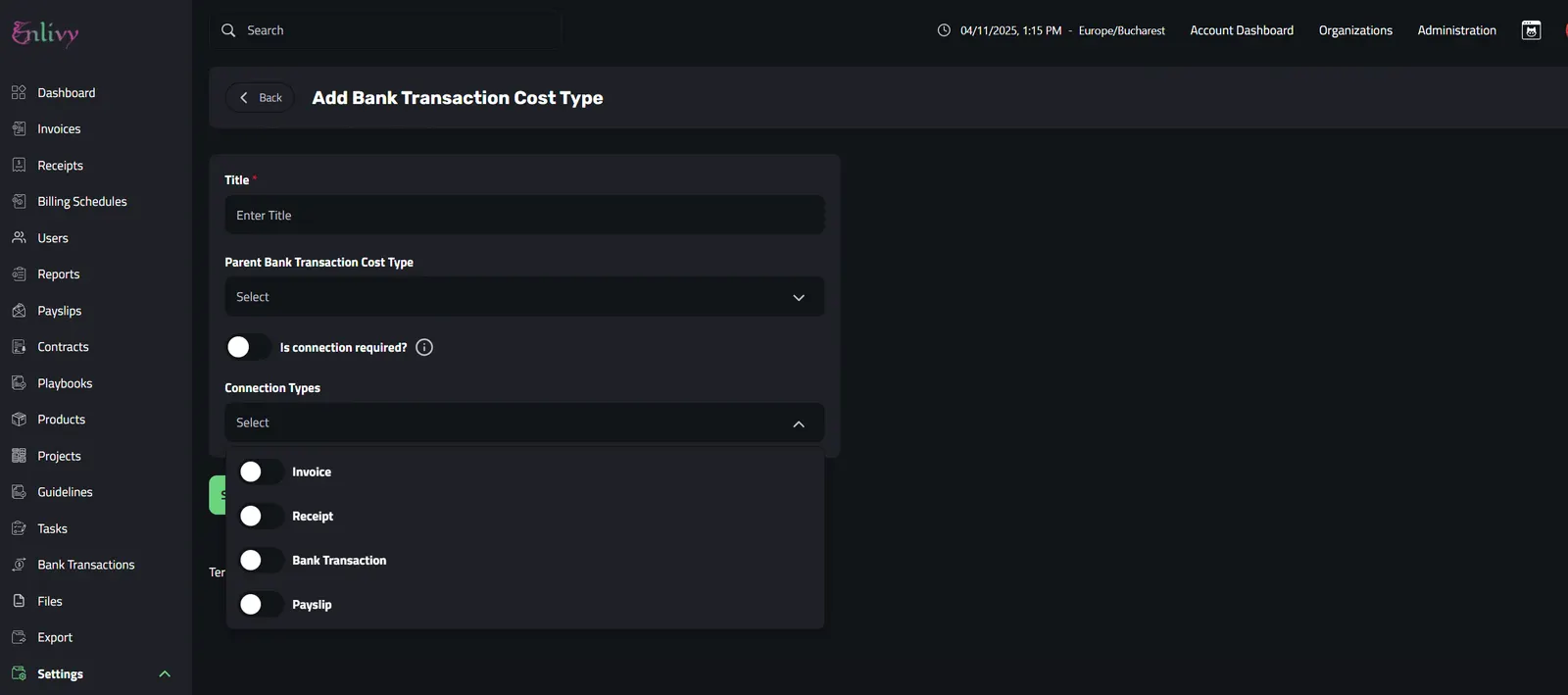This screenshot has height=695, width=1568.
Task: Click the Enlivy logo
Action: pos(45,32)
